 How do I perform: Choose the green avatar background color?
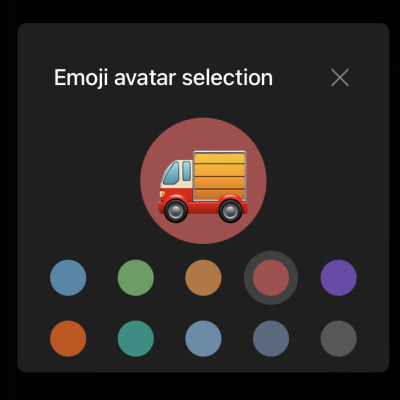point(136,278)
